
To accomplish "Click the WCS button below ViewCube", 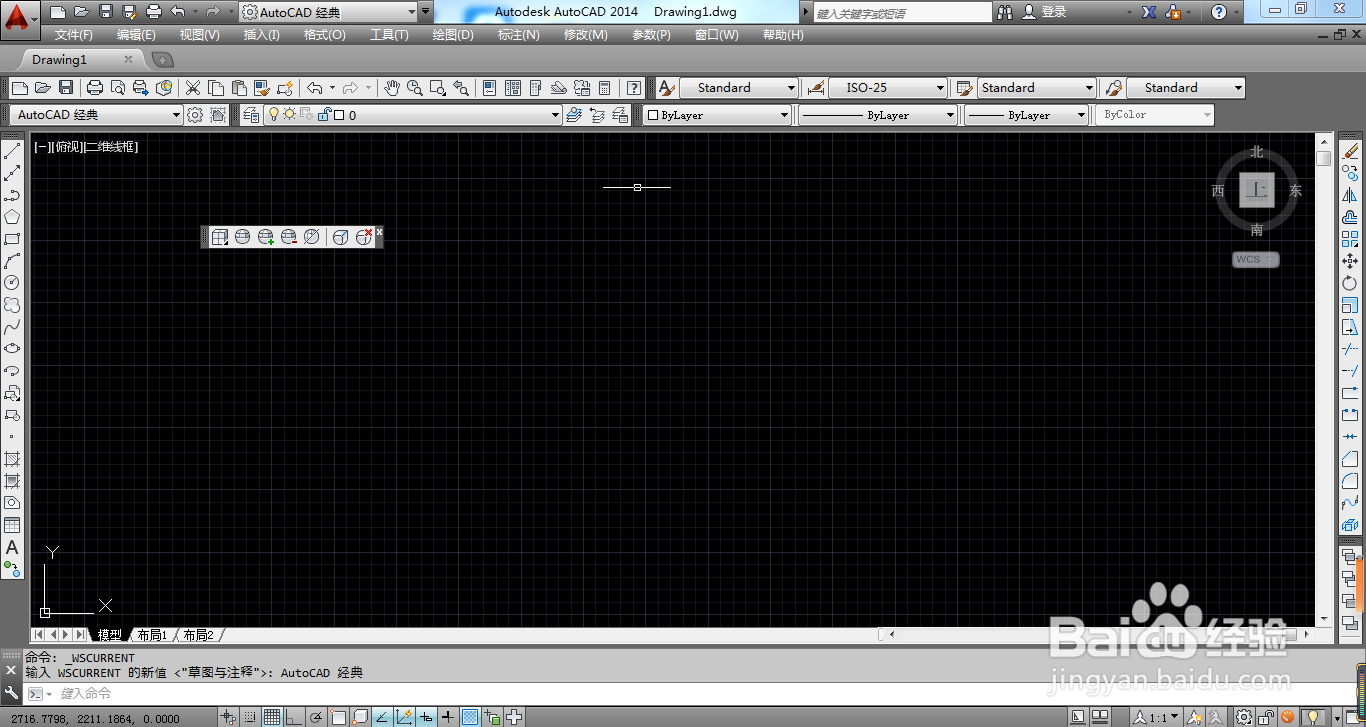I will click(1256, 260).
